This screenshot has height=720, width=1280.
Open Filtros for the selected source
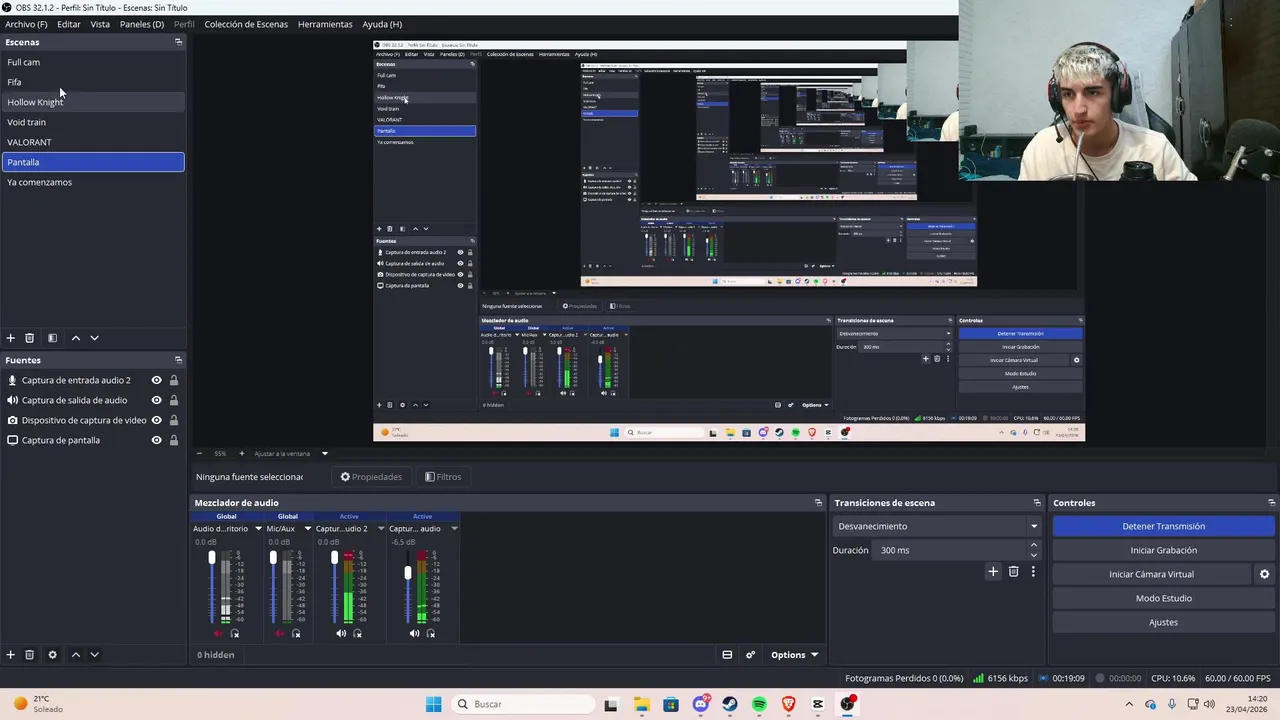443,477
